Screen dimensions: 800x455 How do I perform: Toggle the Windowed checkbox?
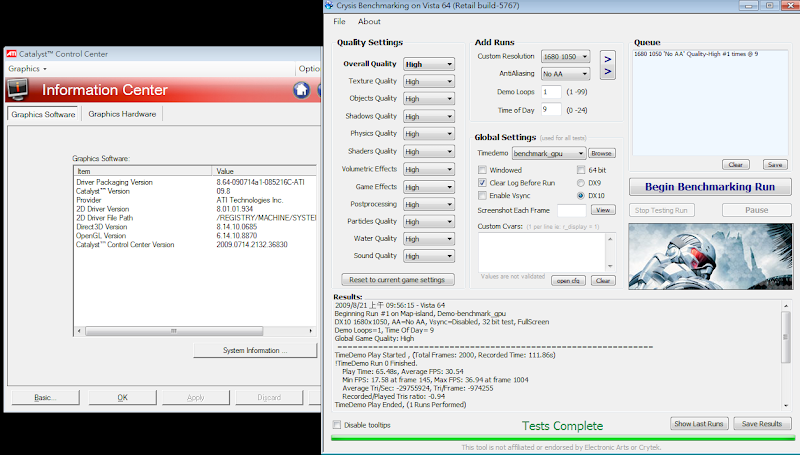(x=482, y=170)
